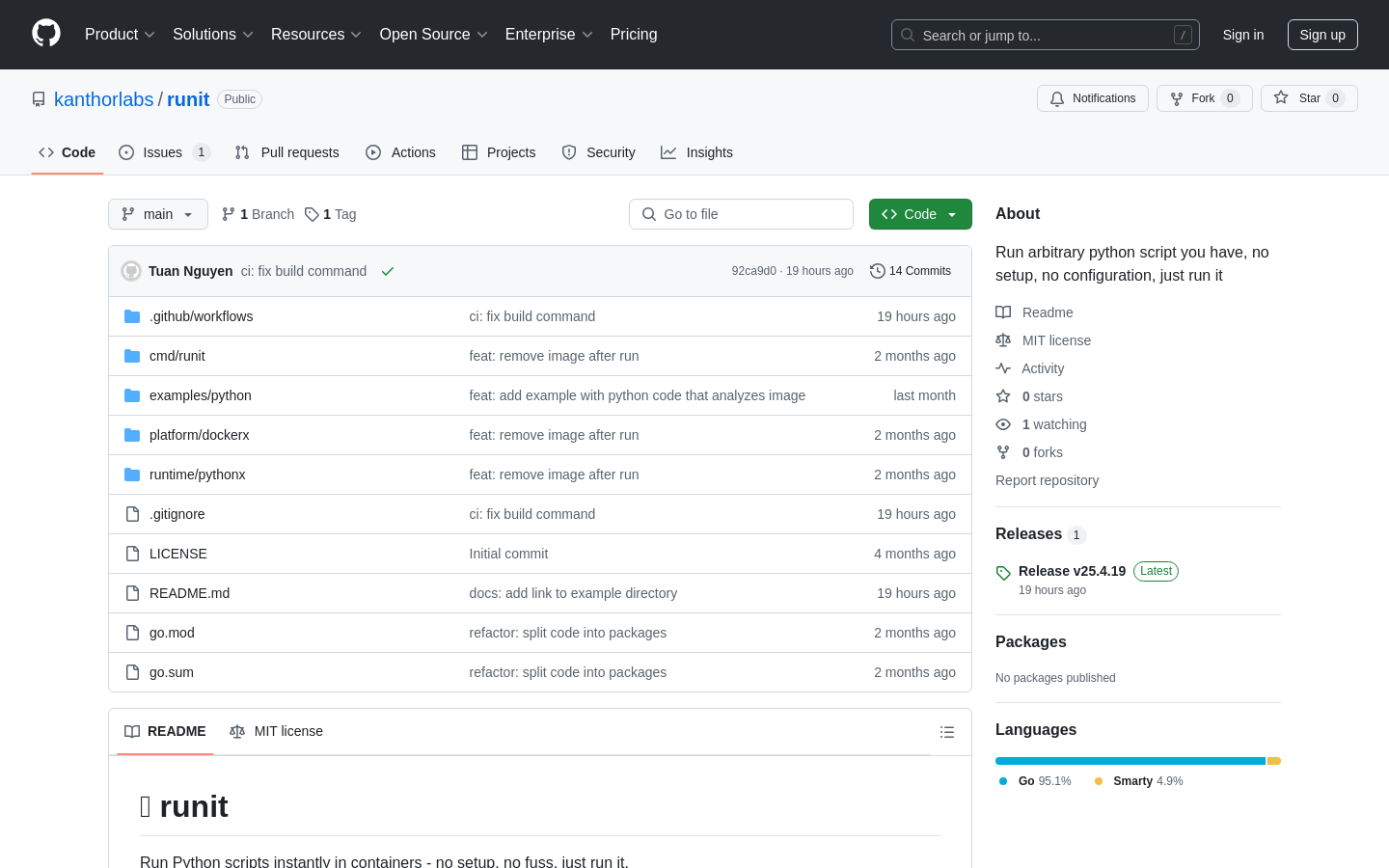The height and width of the screenshot is (868, 1389).
Task: Open the cmd/runit folder
Action: click(x=177, y=356)
